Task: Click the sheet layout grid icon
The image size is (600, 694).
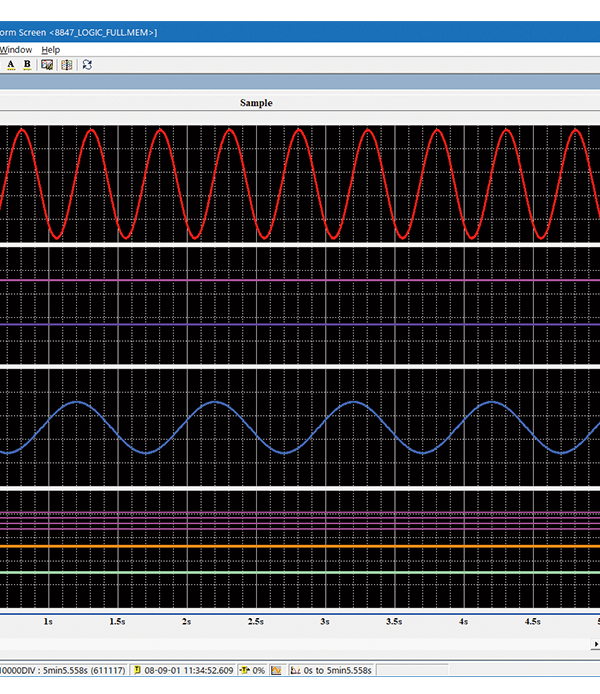Action: pos(67,65)
